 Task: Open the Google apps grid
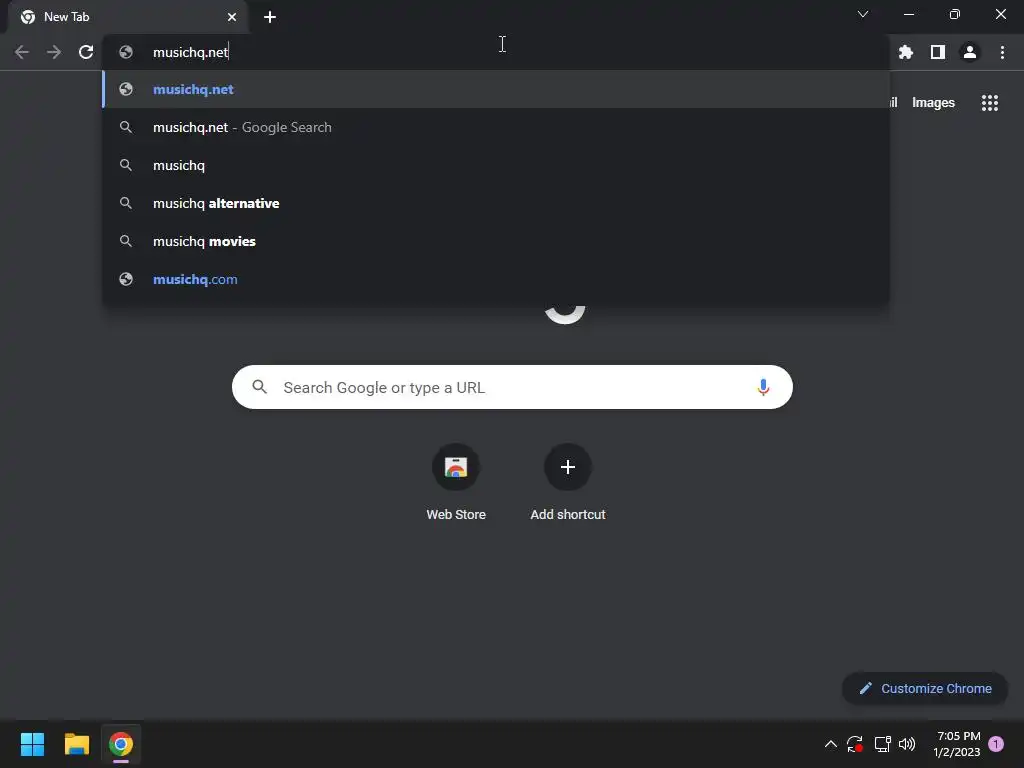[x=989, y=103]
